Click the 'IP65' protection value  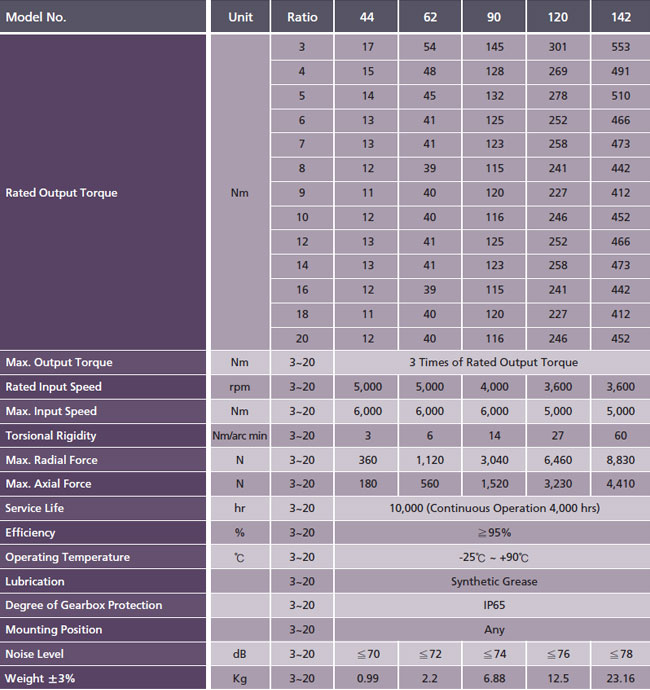point(492,606)
